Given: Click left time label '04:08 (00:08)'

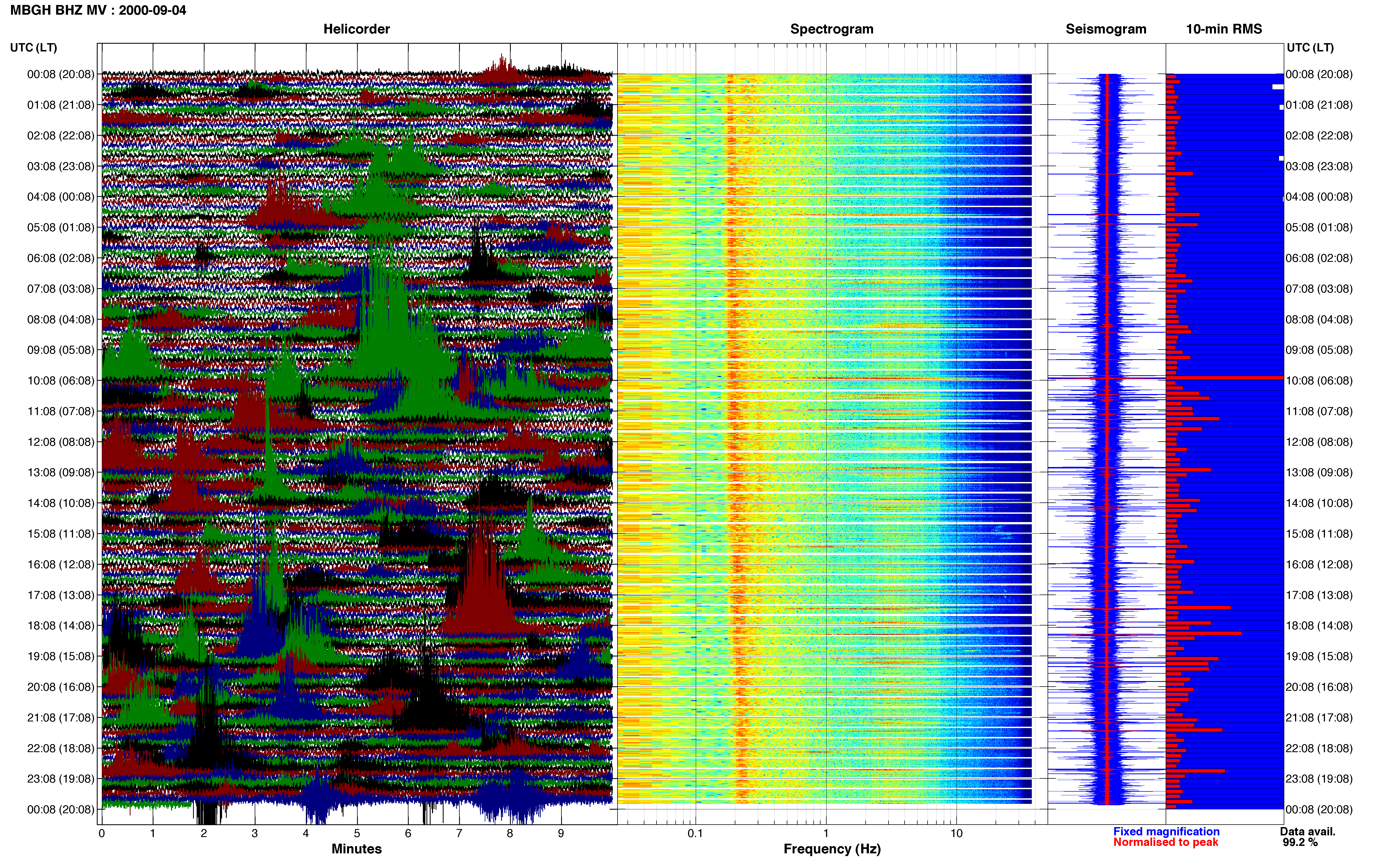Looking at the screenshot, I should (x=61, y=197).
